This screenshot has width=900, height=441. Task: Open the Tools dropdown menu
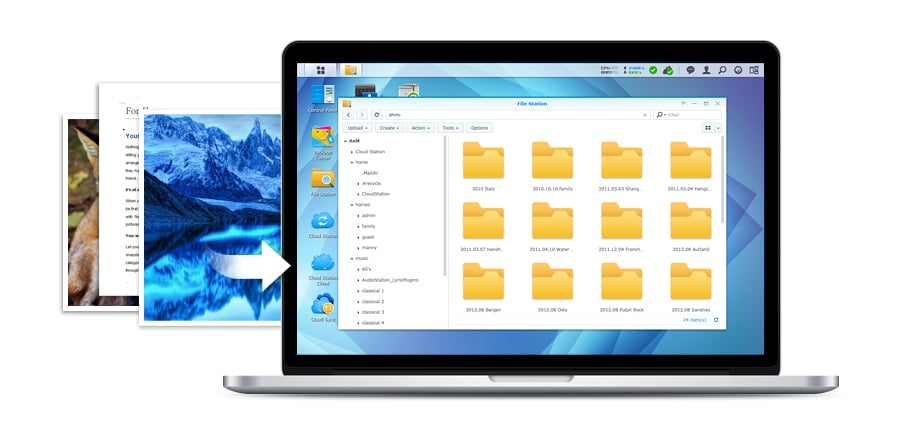450,128
